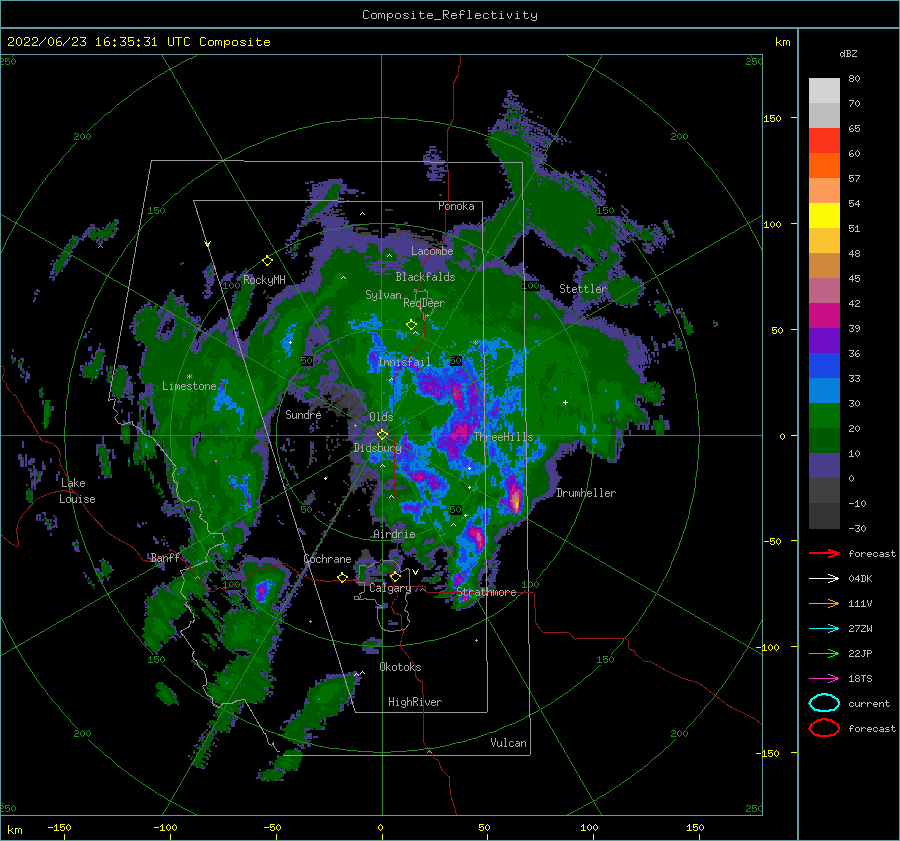Click the Limestone label

click(189, 386)
